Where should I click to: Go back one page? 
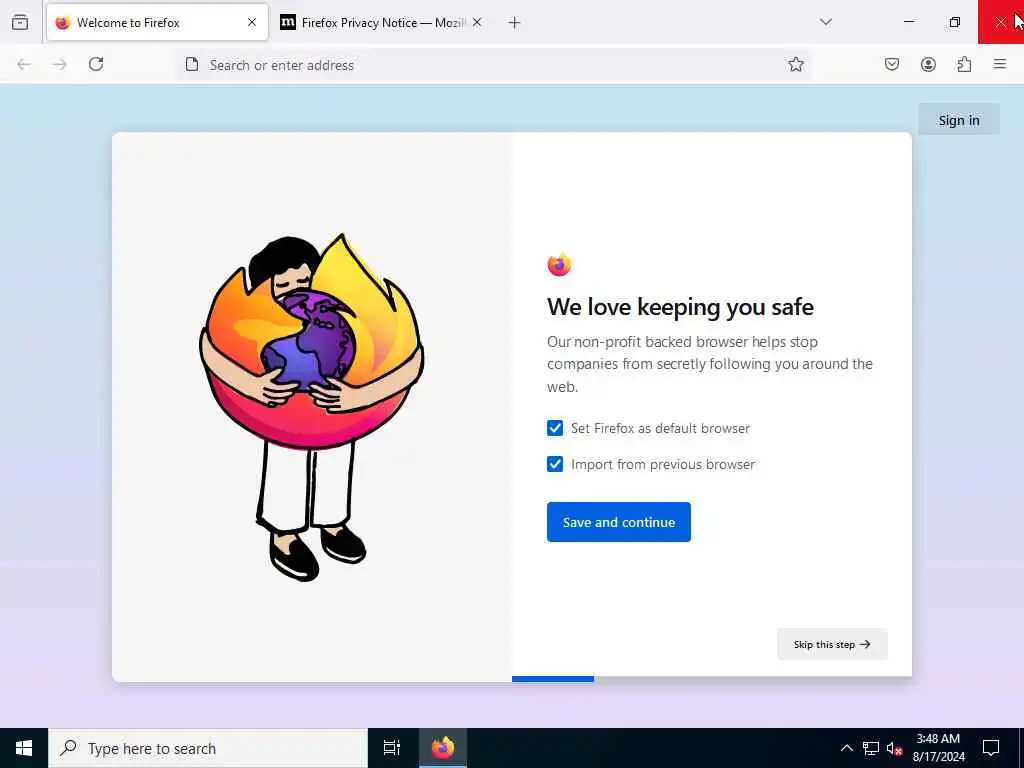(x=24, y=64)
